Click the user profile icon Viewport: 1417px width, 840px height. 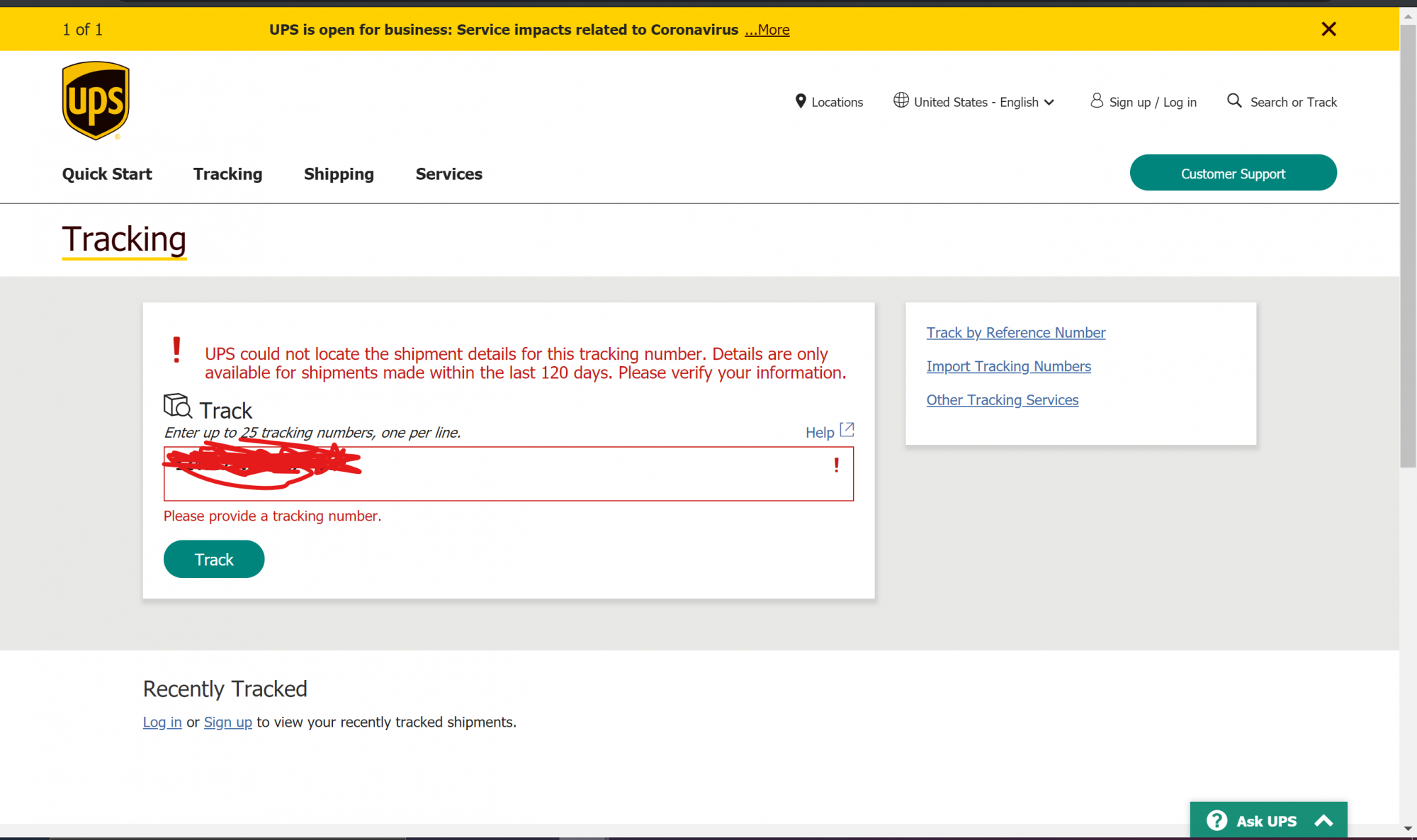1097,101
